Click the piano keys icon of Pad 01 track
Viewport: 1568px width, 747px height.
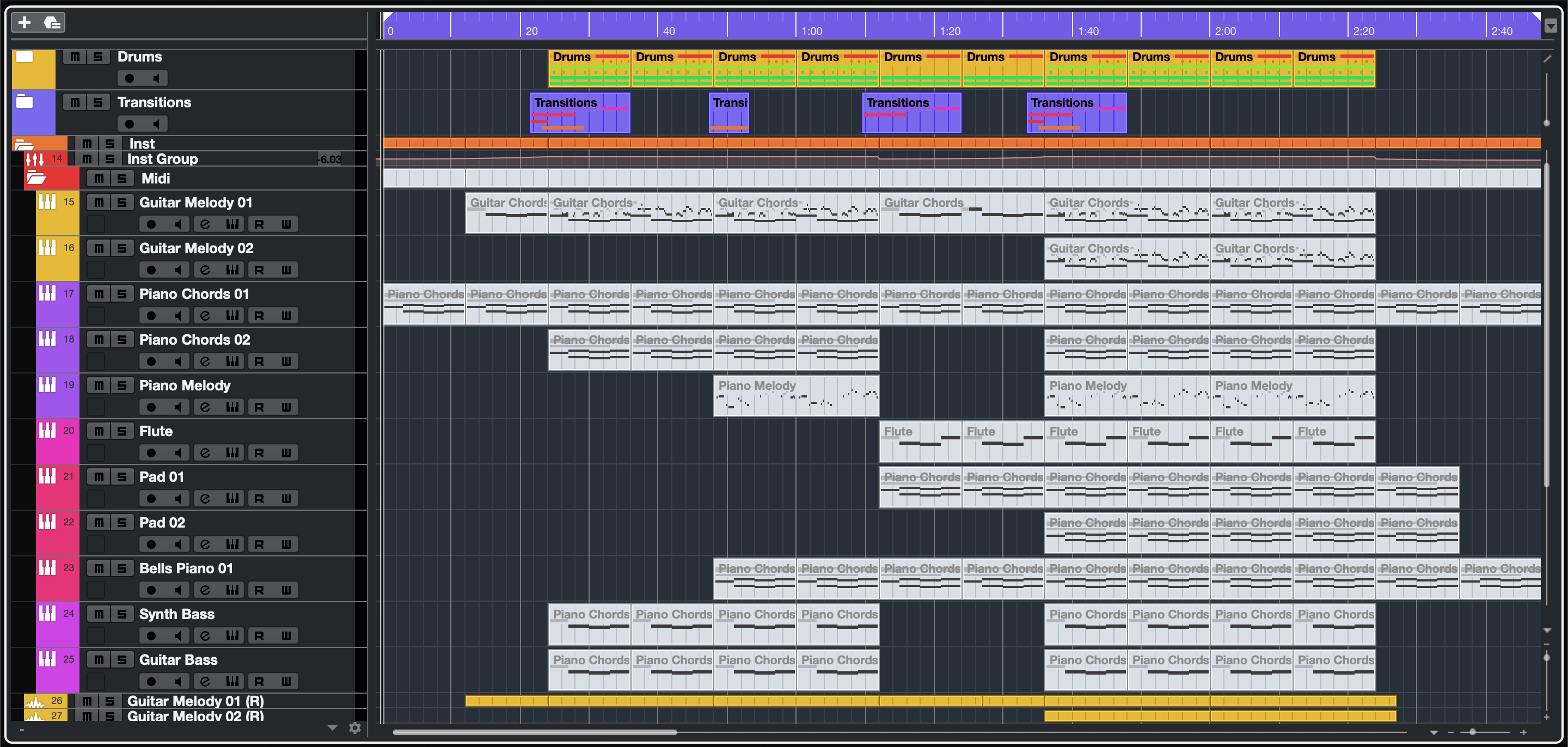tap(47, 476)
